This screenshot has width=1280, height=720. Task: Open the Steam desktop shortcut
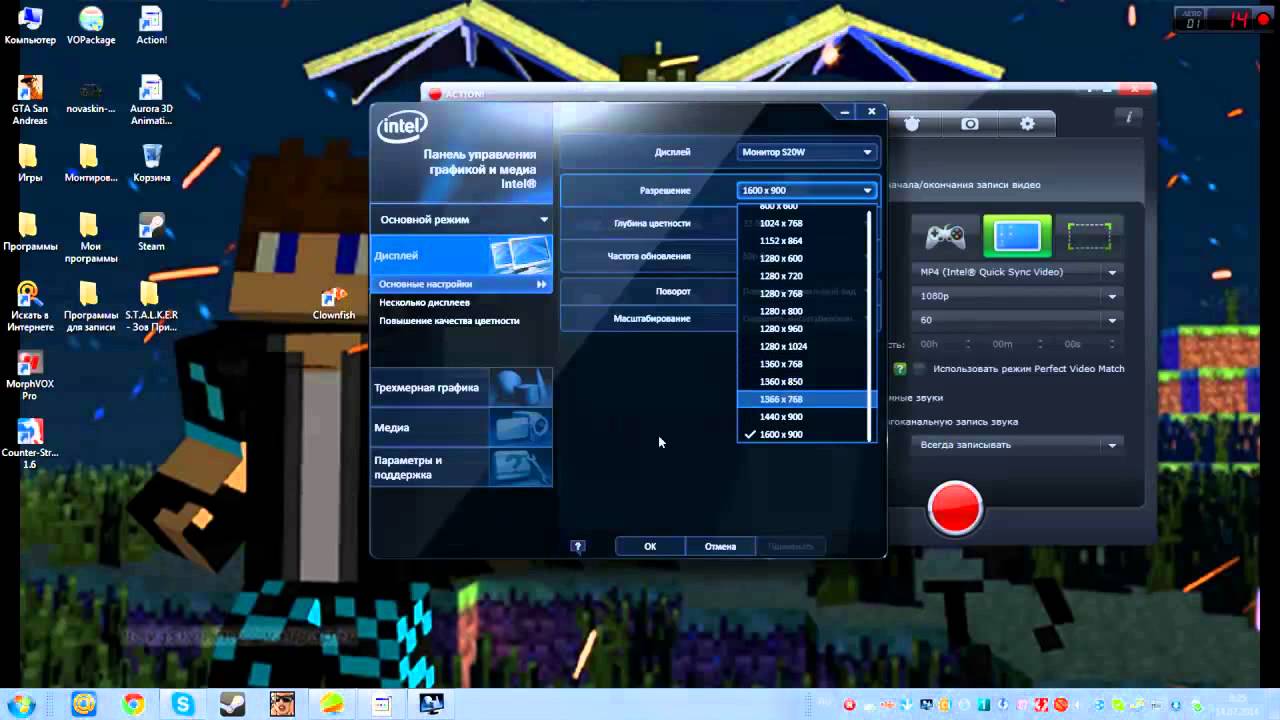151,231
